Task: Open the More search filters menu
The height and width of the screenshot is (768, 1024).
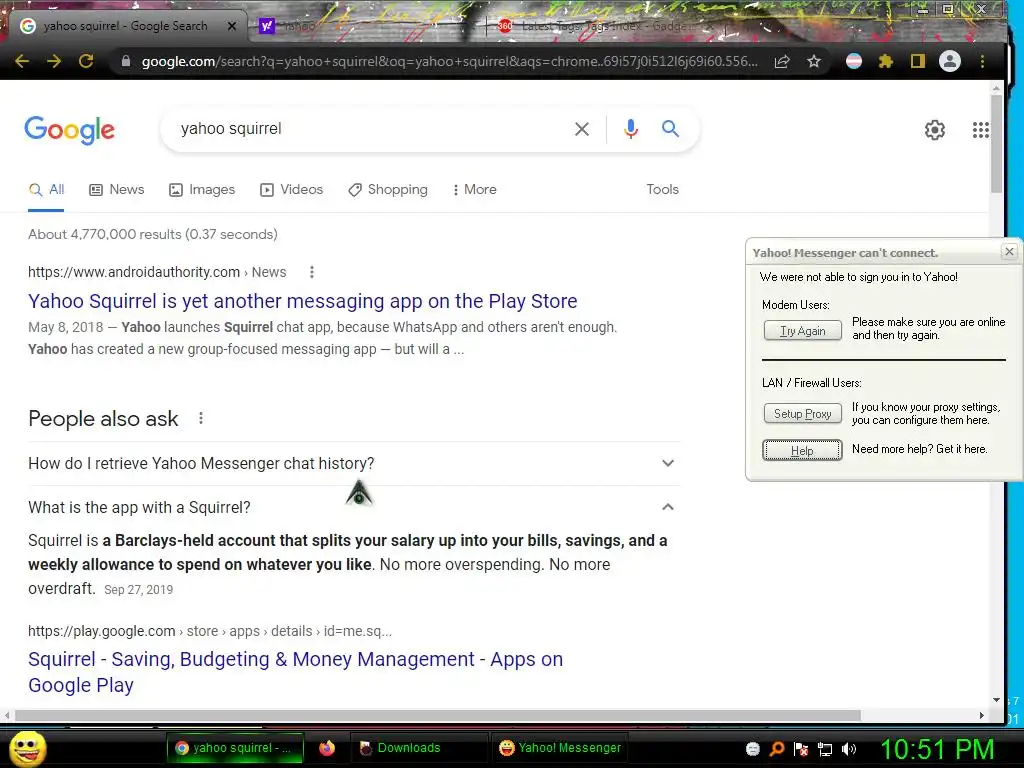Action: pos(474,189)
